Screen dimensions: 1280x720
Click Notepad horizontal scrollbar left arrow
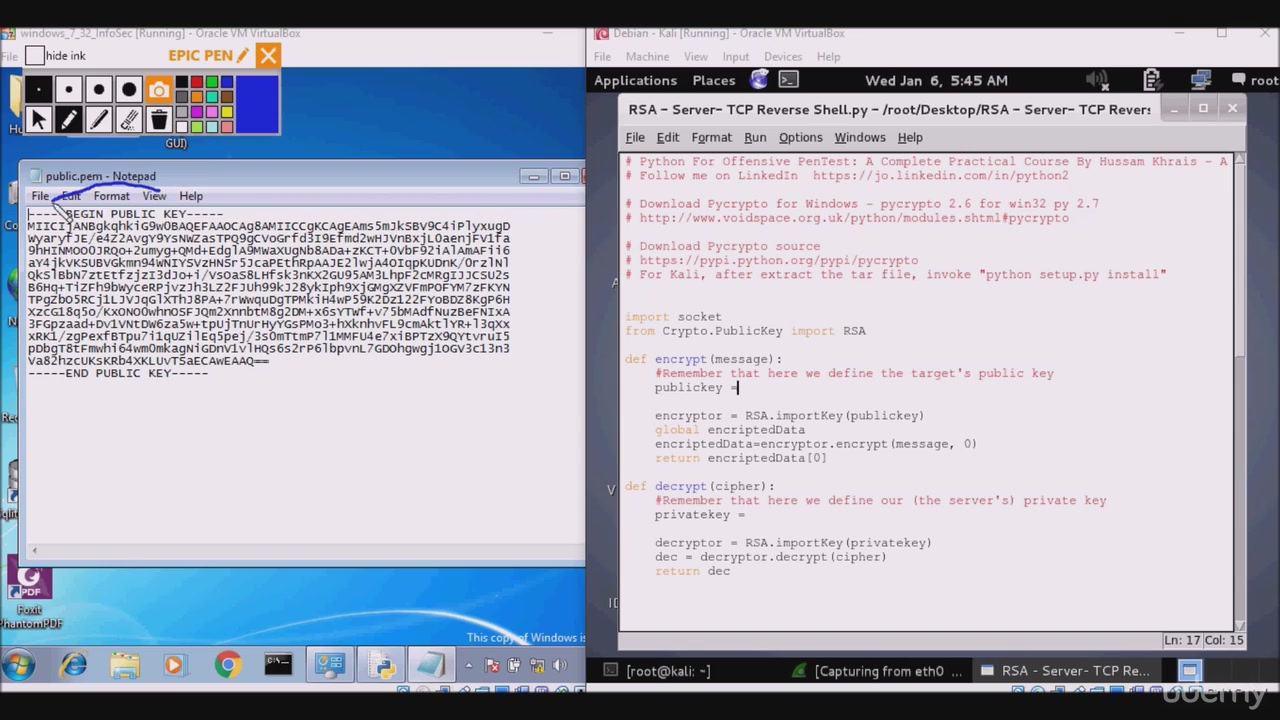click(34, 550)
